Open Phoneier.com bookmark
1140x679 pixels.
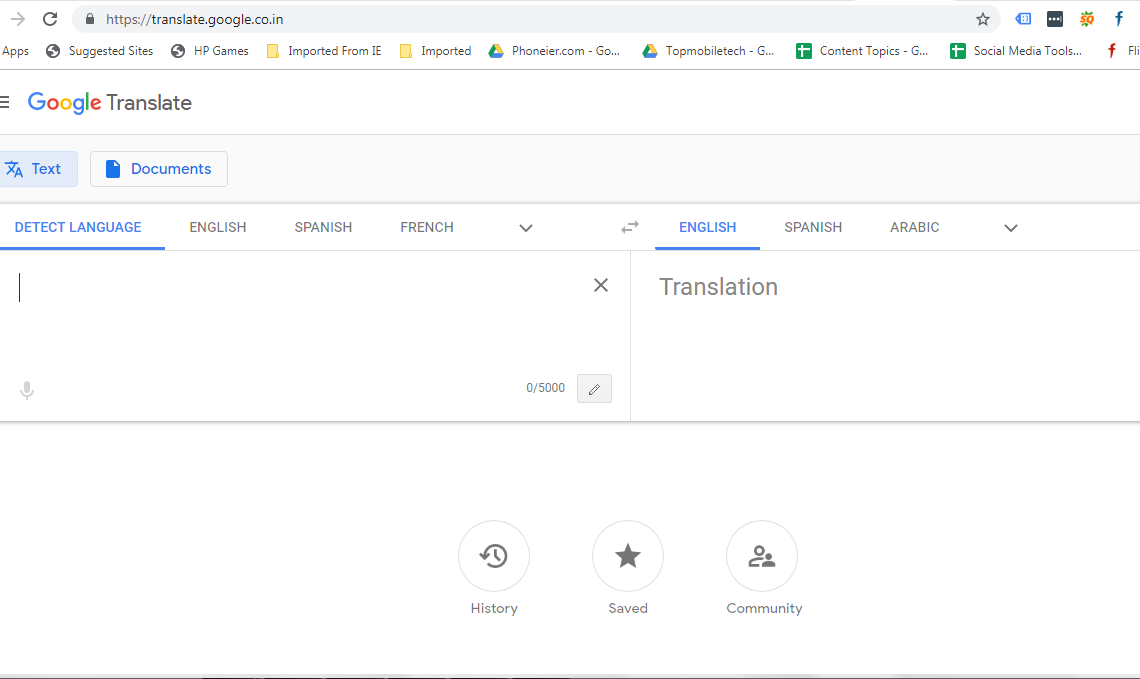[554, 51]
